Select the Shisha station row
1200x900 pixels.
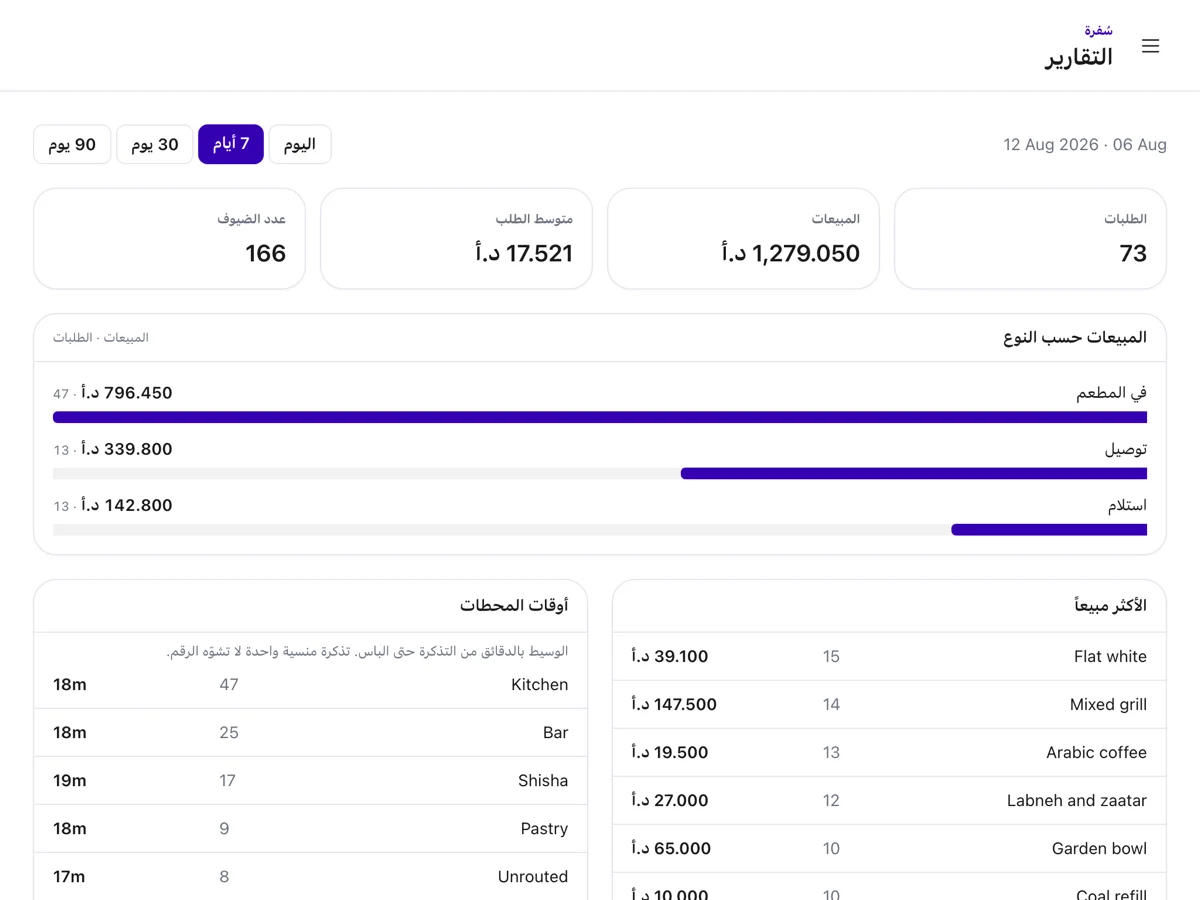click(x=310, y=781)
